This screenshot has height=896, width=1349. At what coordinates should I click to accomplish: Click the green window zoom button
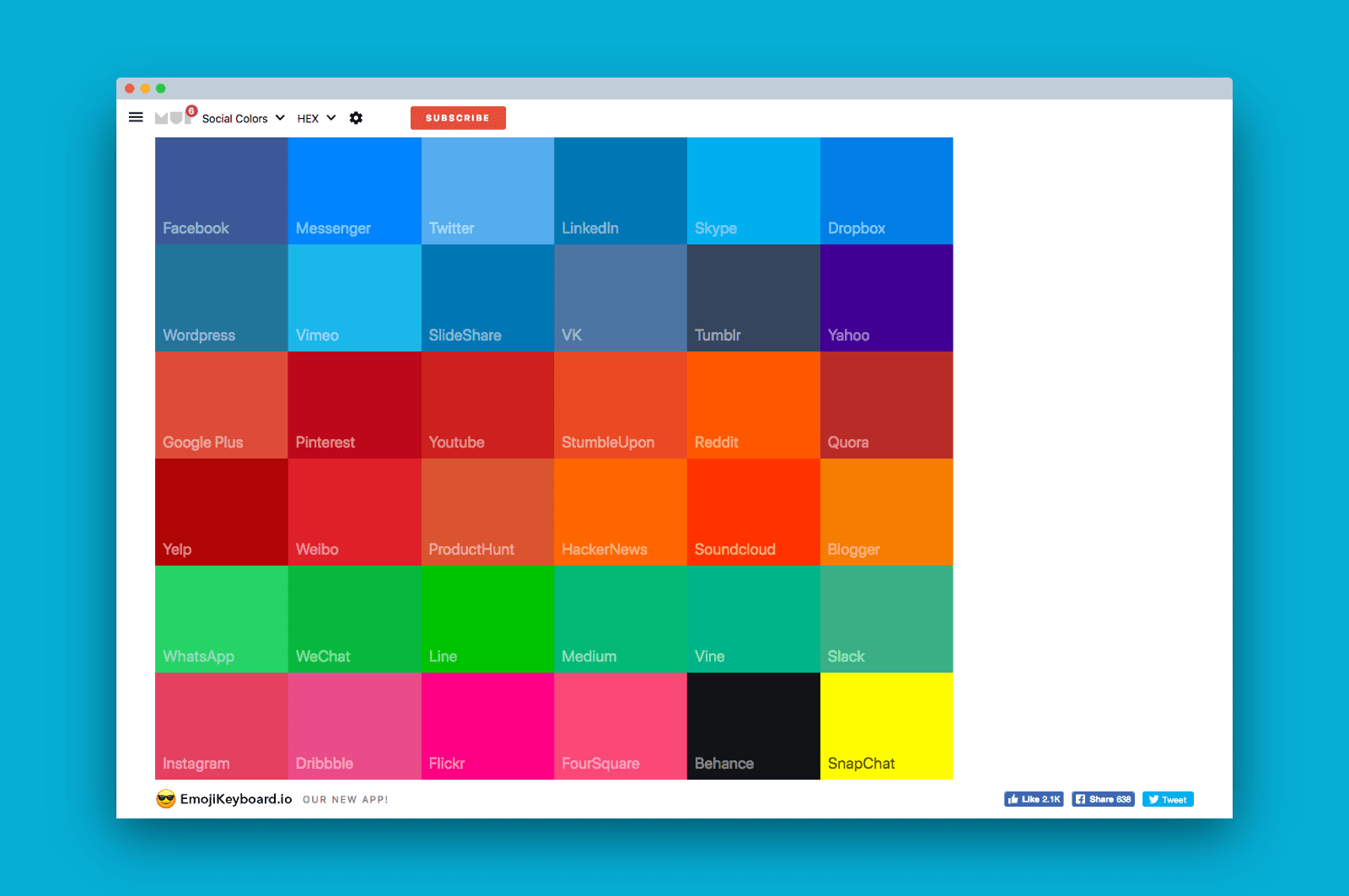[x=161, y=89]
